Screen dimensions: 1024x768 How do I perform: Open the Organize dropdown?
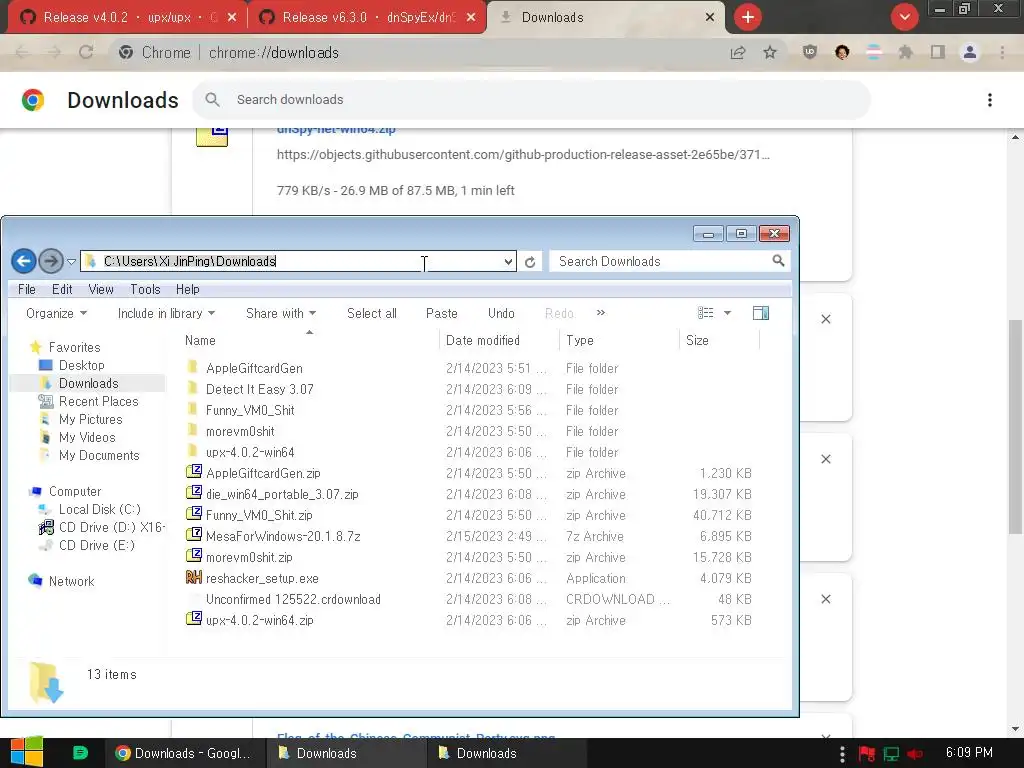click(x=56, y=313)
